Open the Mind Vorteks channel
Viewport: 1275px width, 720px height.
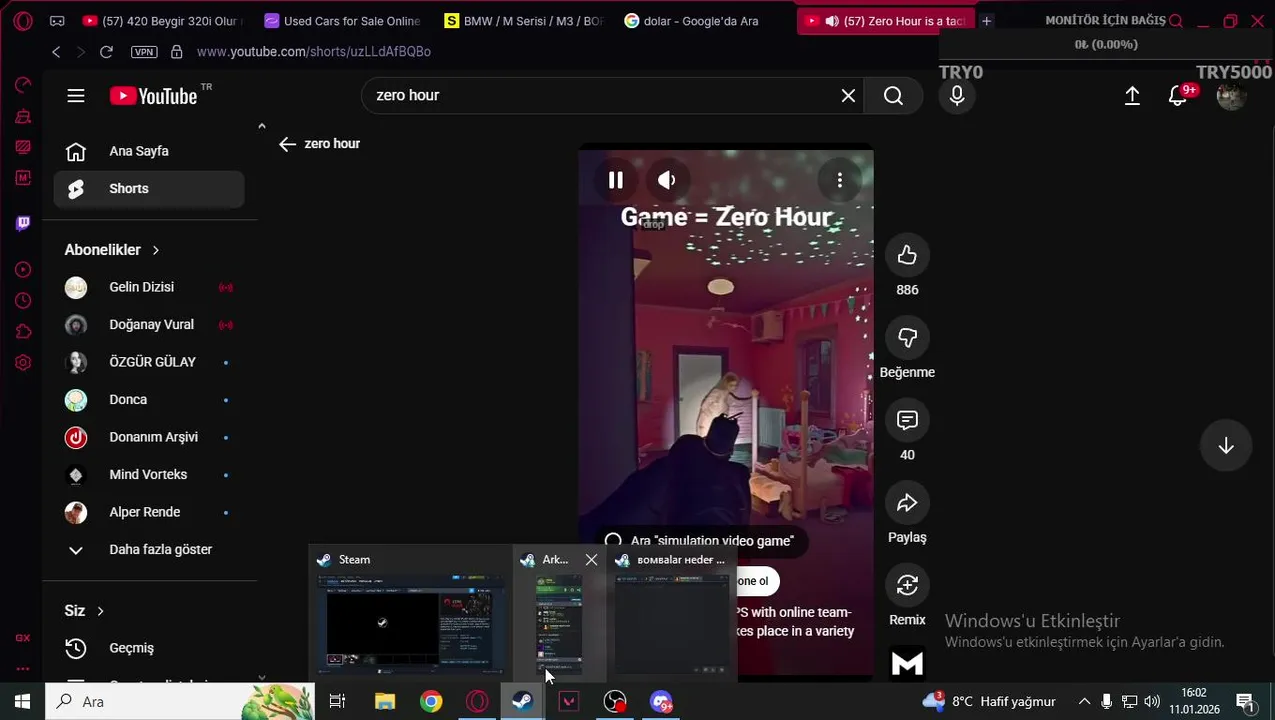tap(149, 475)
